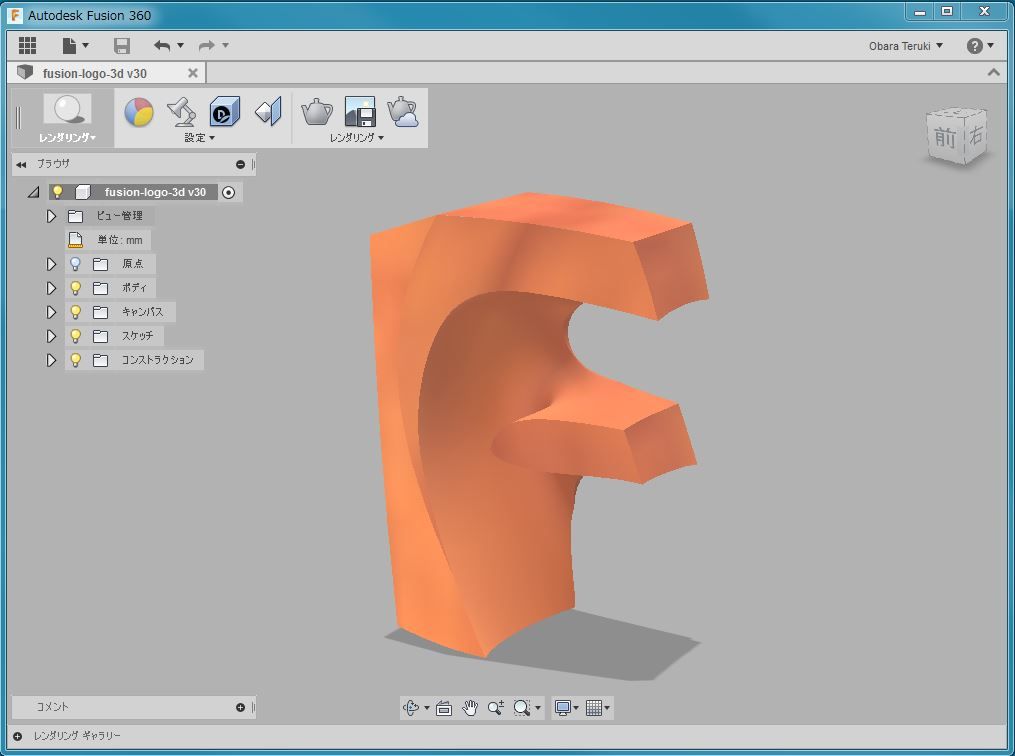
Task: Open the レンダリング workspace switcher
Action: point(67,118)
